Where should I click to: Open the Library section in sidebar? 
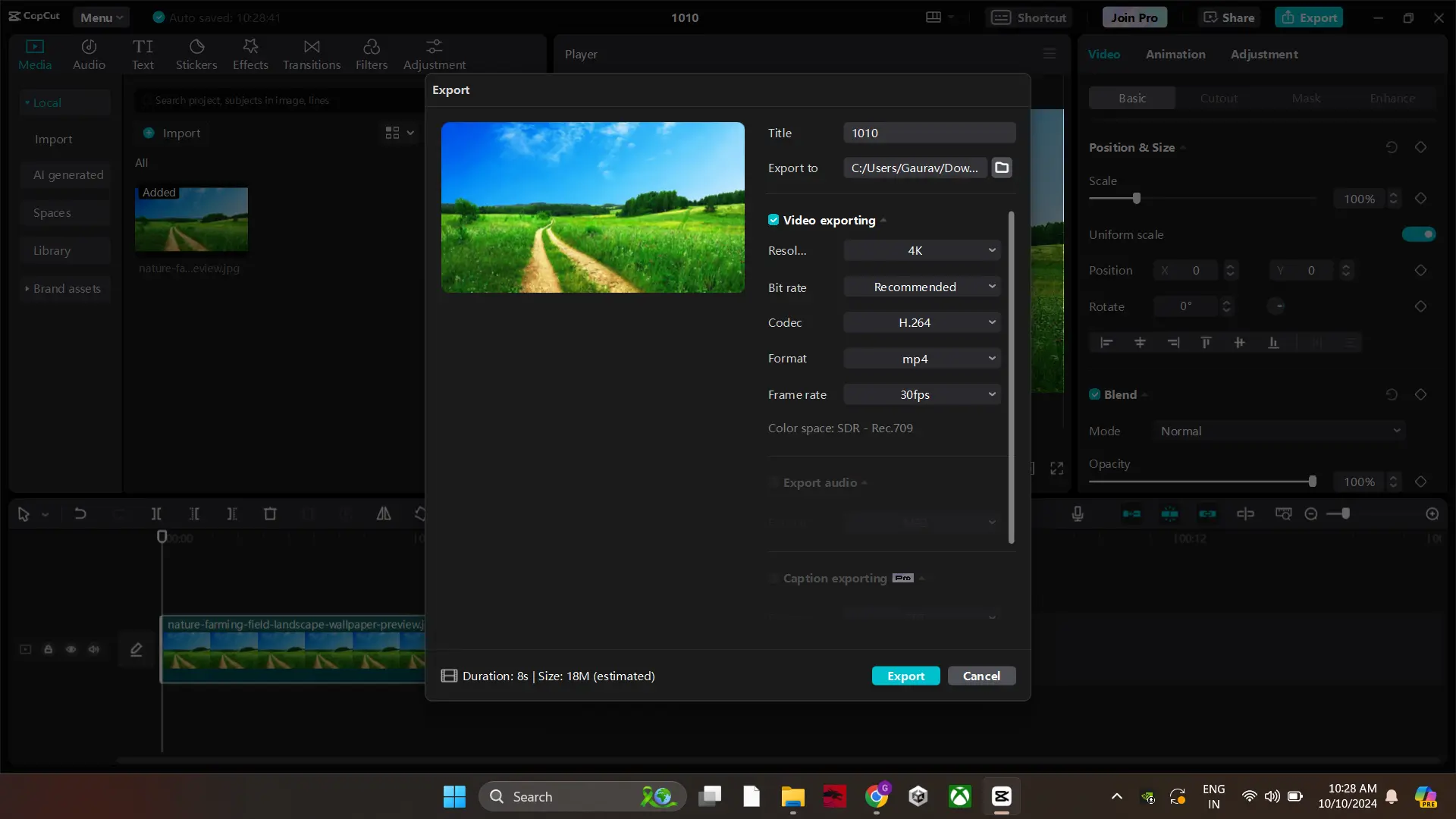pos(65,251)
